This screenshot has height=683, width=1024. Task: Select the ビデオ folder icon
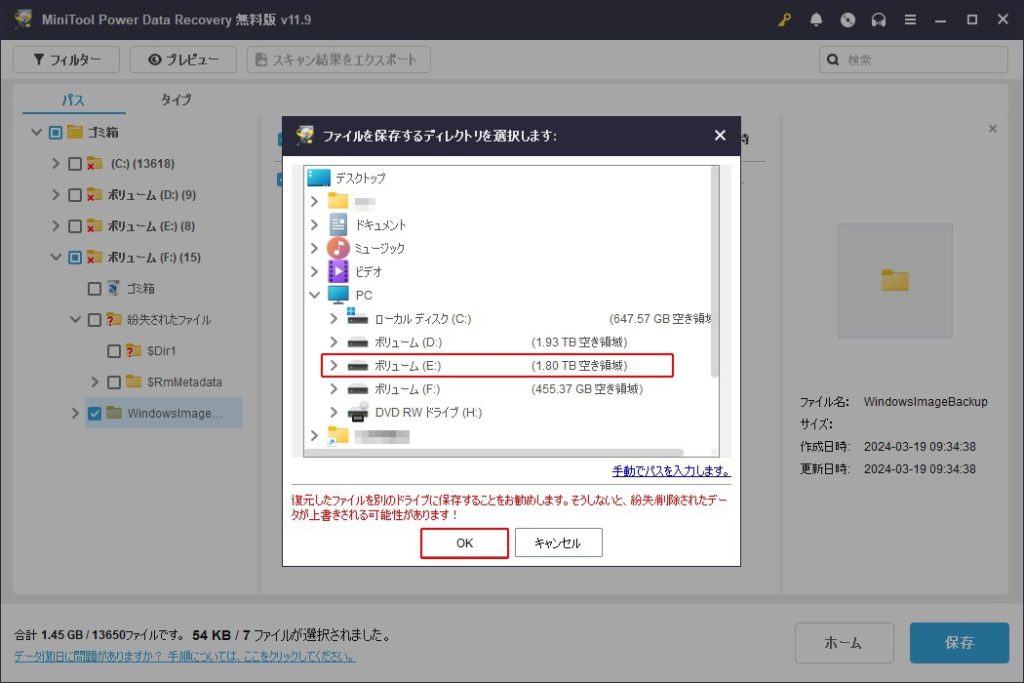(x=338, y=271)
